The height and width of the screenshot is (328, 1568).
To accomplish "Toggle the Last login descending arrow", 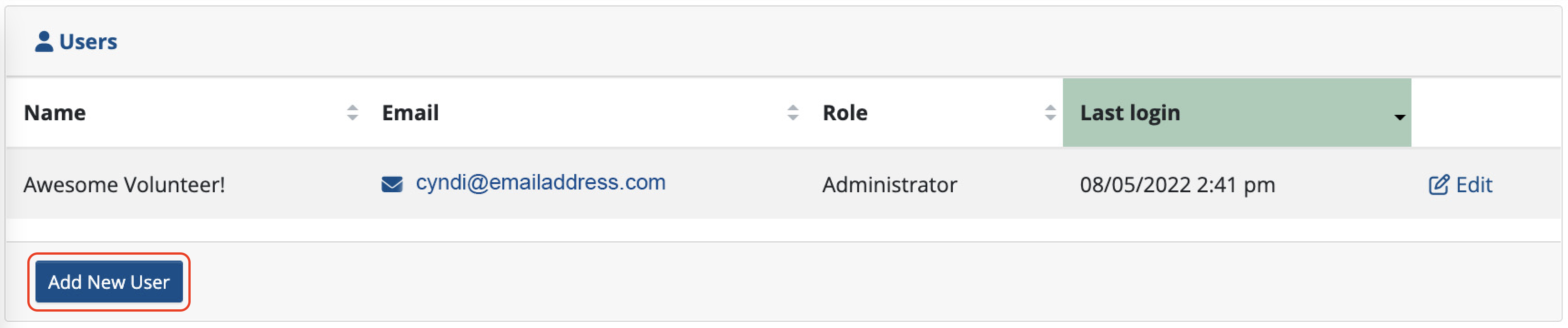I will 1399,117.
